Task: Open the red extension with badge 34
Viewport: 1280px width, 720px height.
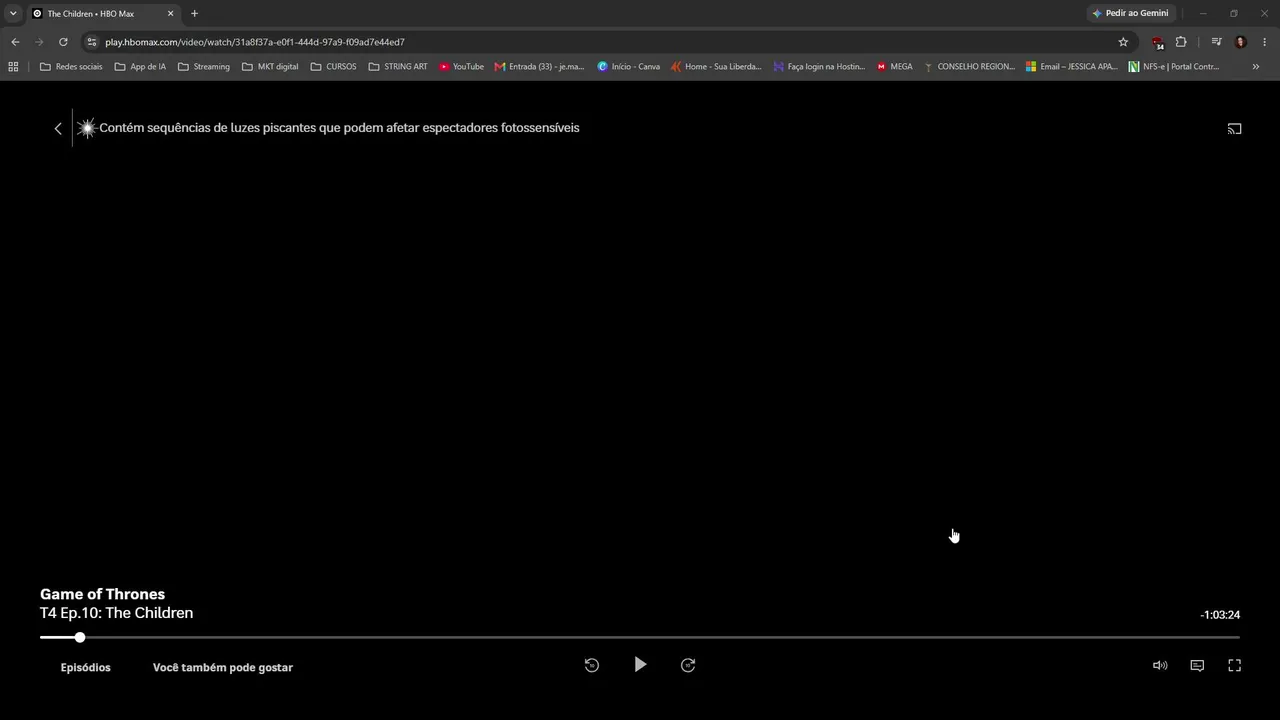Action: click(1158, 43)
